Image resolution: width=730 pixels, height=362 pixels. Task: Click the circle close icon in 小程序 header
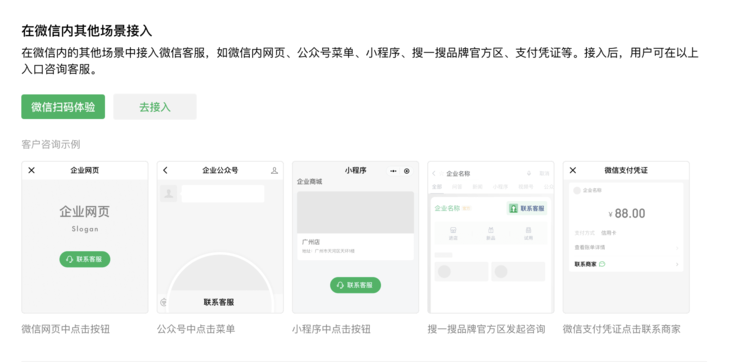[406, 171]
